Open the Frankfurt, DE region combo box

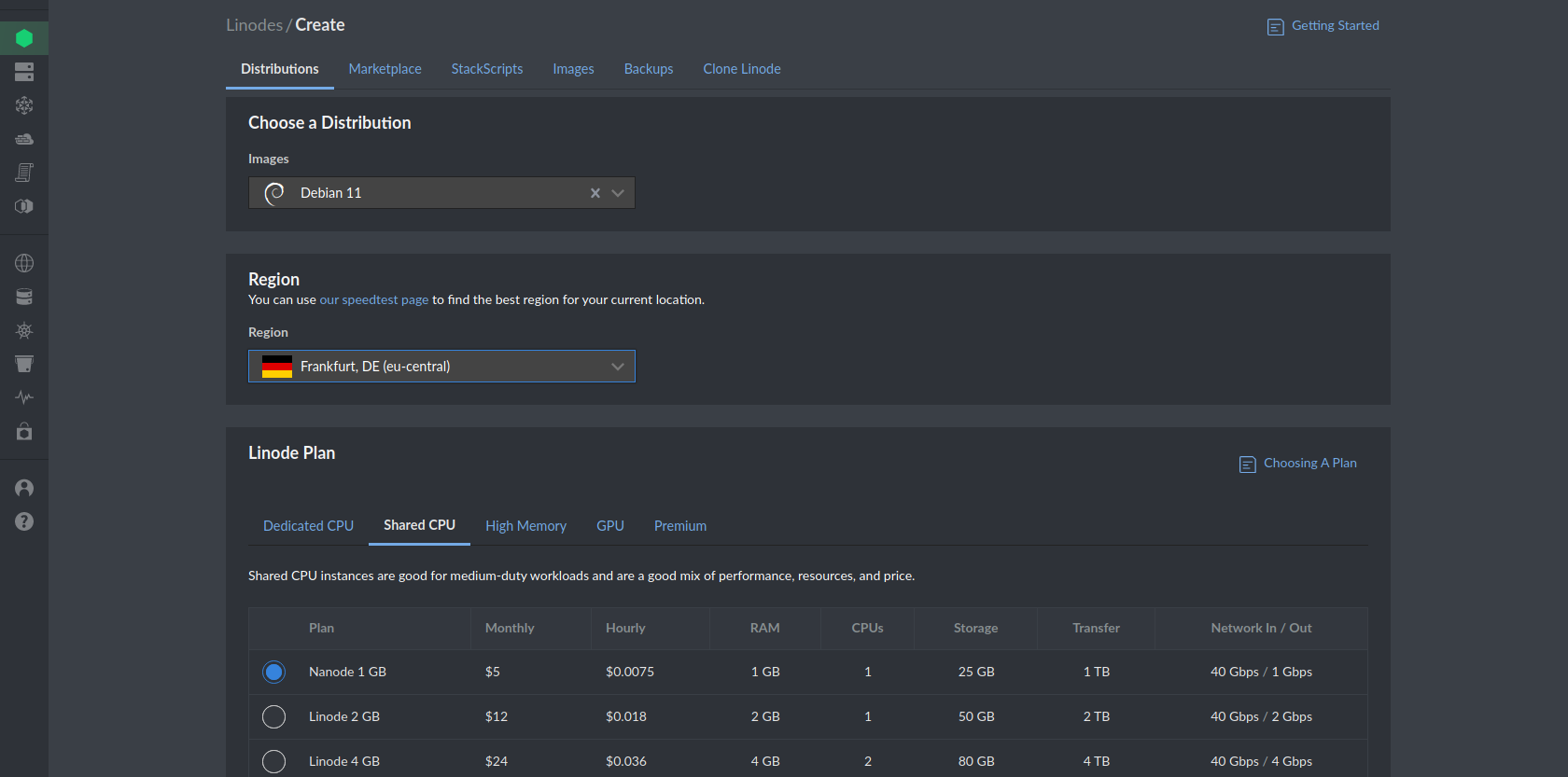pos(441,367)
